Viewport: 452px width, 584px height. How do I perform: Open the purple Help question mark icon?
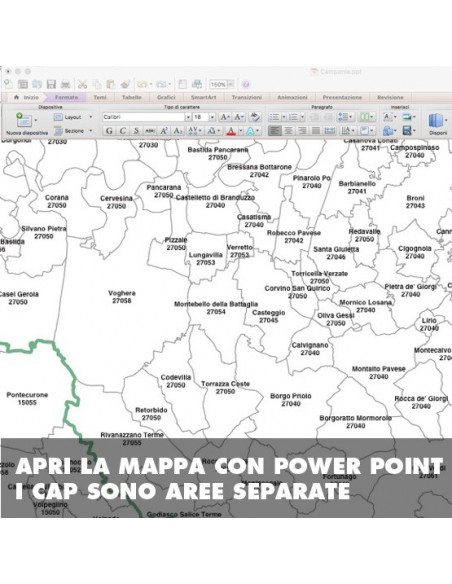coord(246,85)
